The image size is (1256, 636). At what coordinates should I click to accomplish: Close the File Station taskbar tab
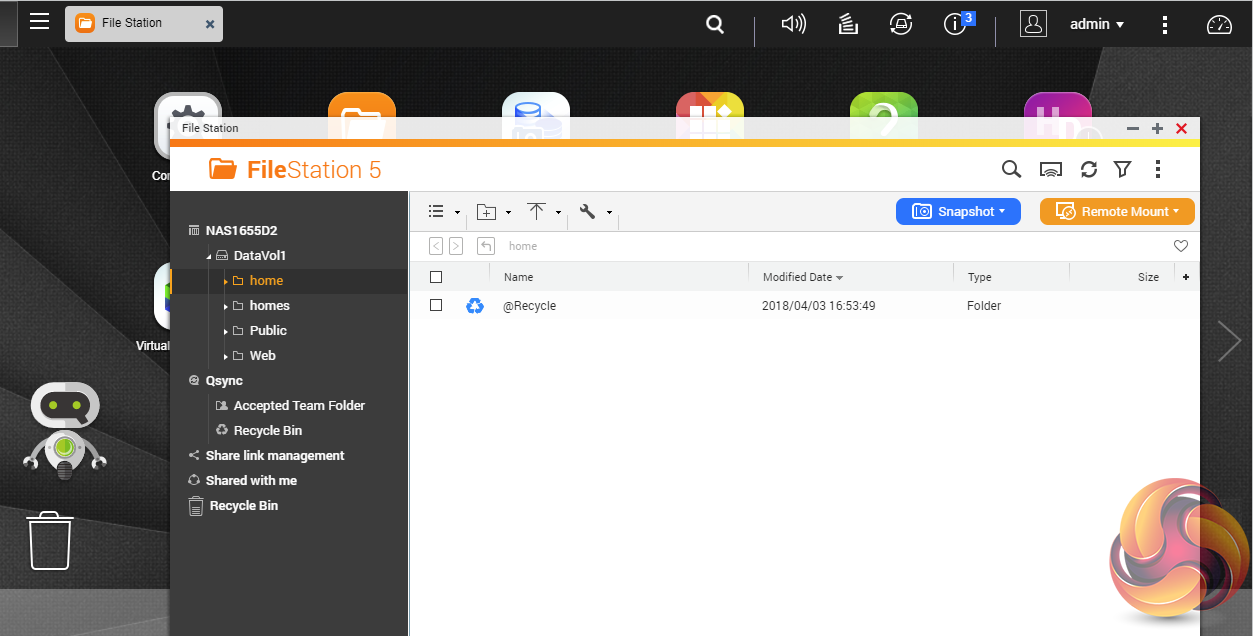pos(210,24)
